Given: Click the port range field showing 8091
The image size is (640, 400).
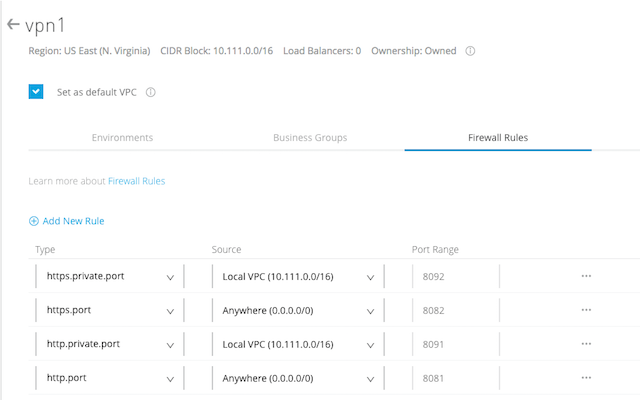Looking at the screenshot, I should (456, 344).
